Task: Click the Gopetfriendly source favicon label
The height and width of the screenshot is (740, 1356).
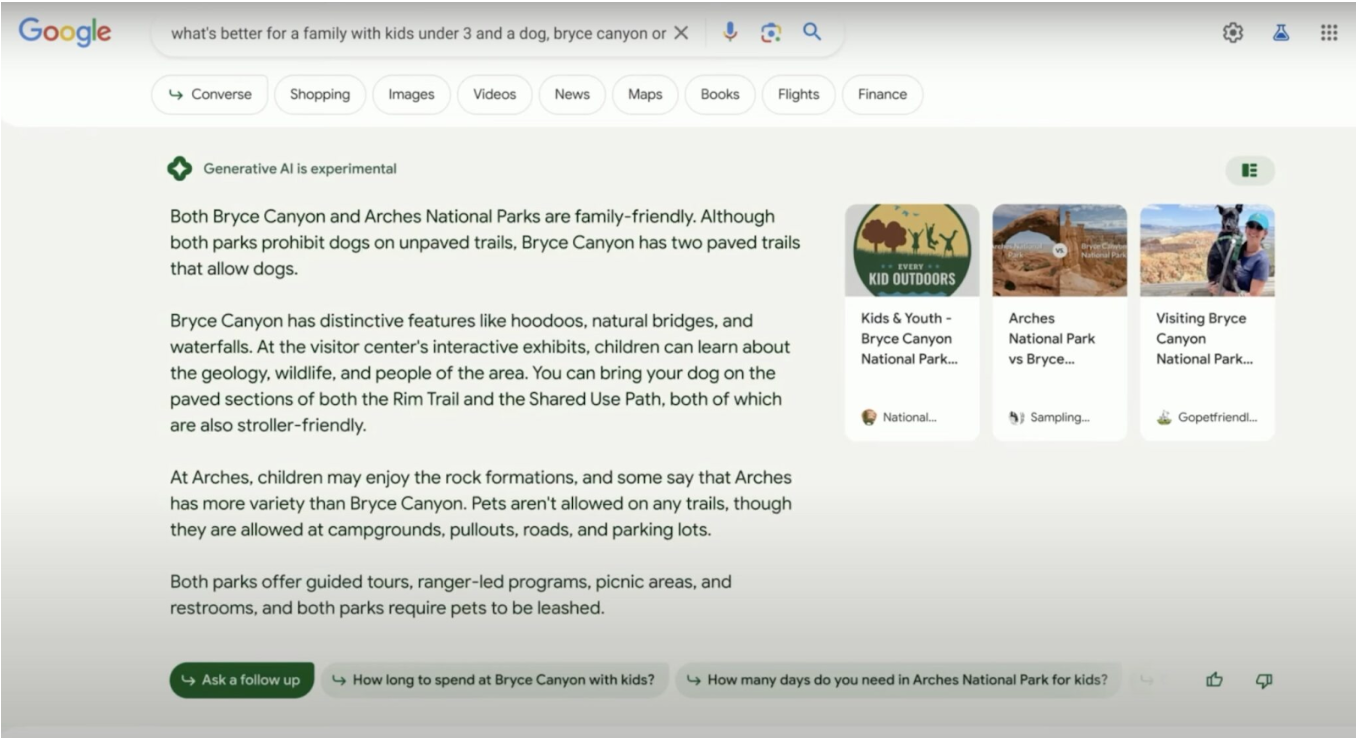Action: click(x=1207, y=418)
